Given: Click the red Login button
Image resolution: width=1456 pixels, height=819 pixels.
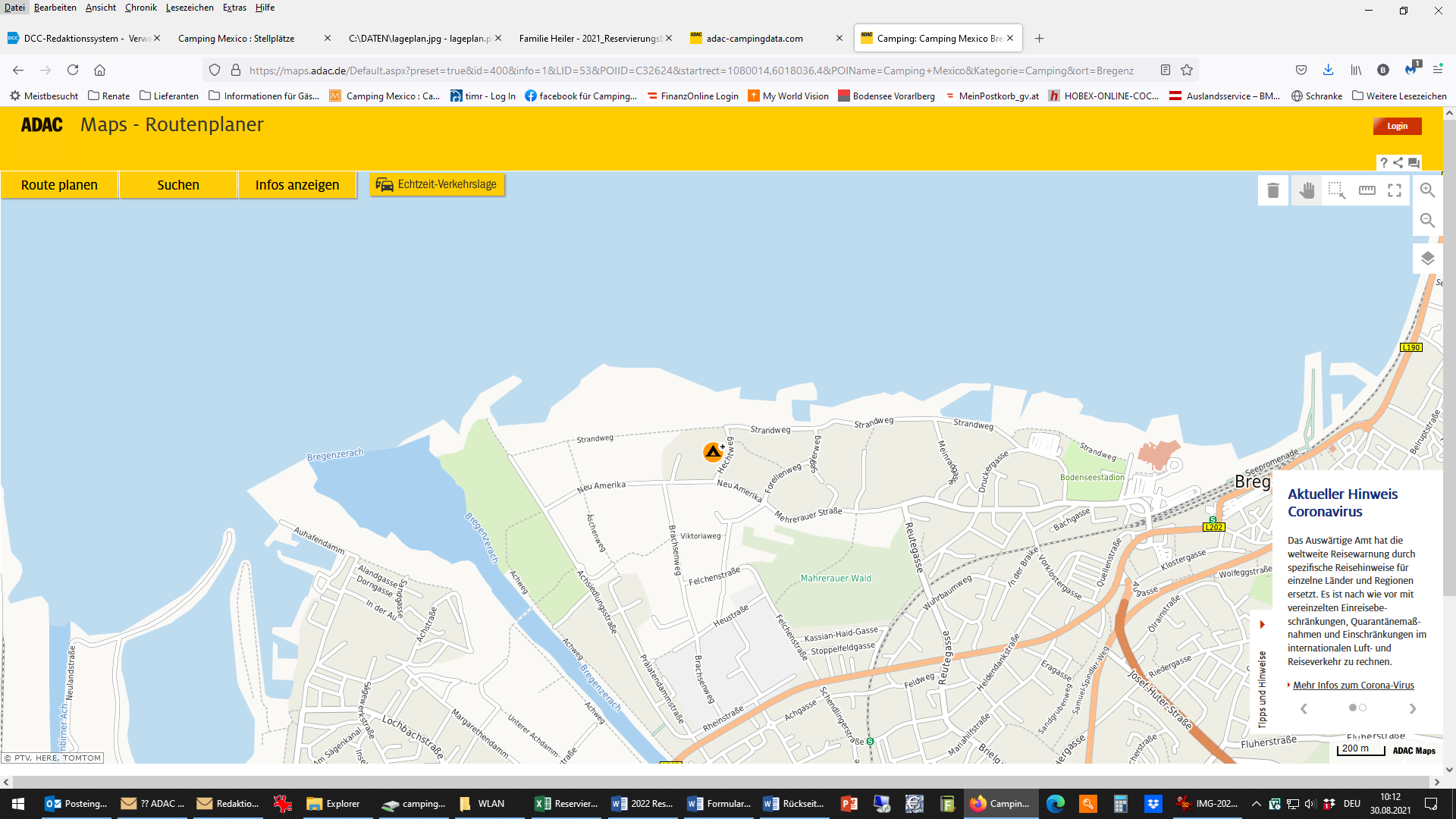Looking at the screenshot, I should pos(1397,126).
